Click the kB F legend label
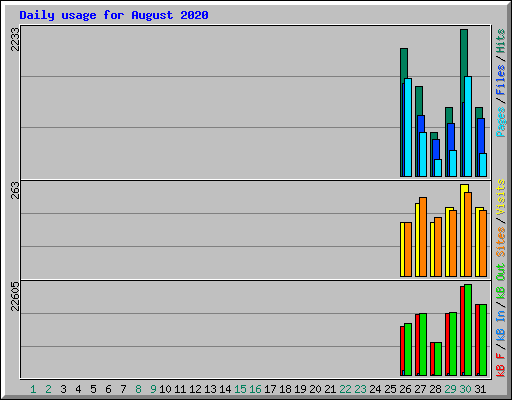Image resolution: width=512 pixels, height=400 pixels. tap(500, 365)
